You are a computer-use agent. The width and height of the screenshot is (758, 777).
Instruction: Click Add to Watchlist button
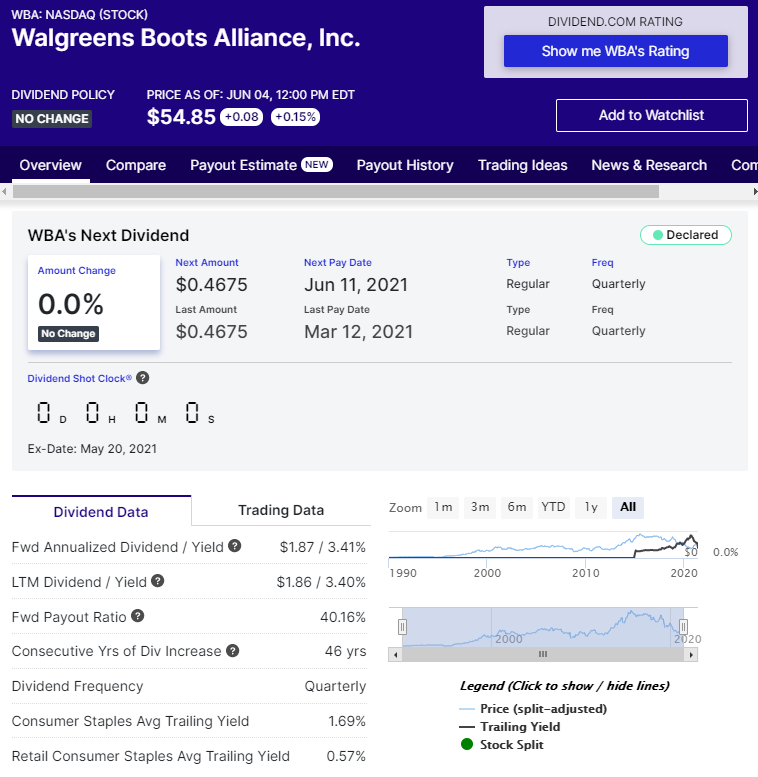[651, 115]
